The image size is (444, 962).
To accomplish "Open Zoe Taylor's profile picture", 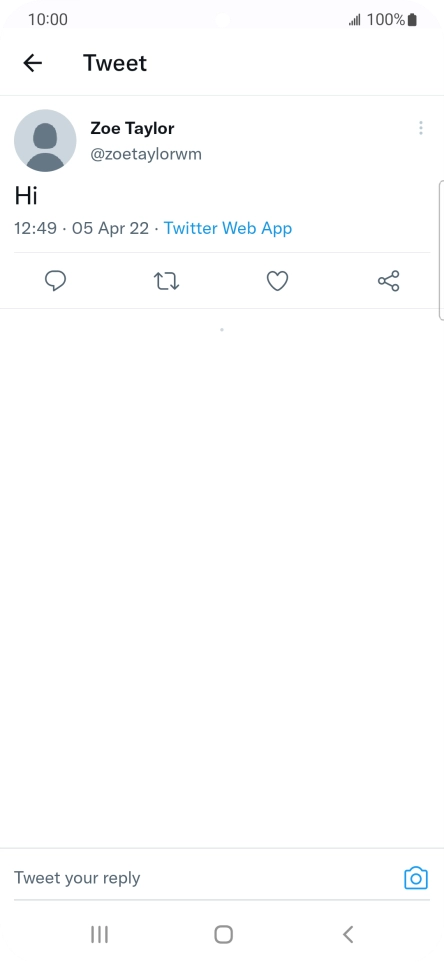I will (x=45, y=140).
